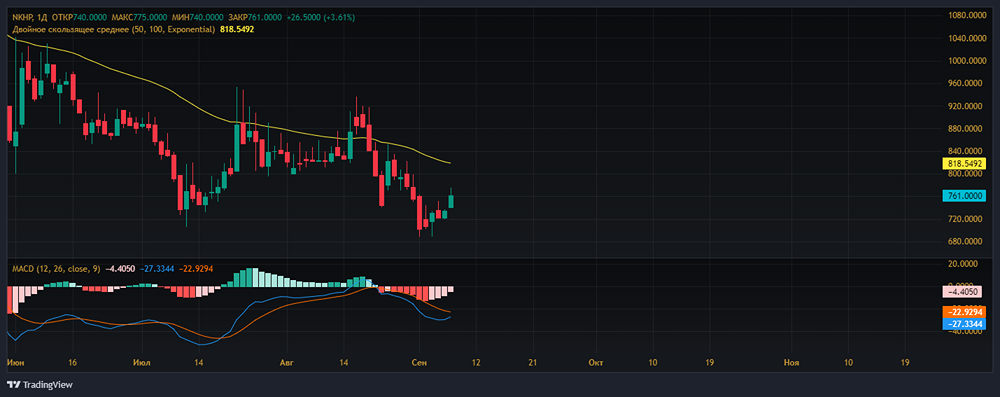Click the Сен label on the time axis
Screen dimensions: 1000x397
pos(419,363)
